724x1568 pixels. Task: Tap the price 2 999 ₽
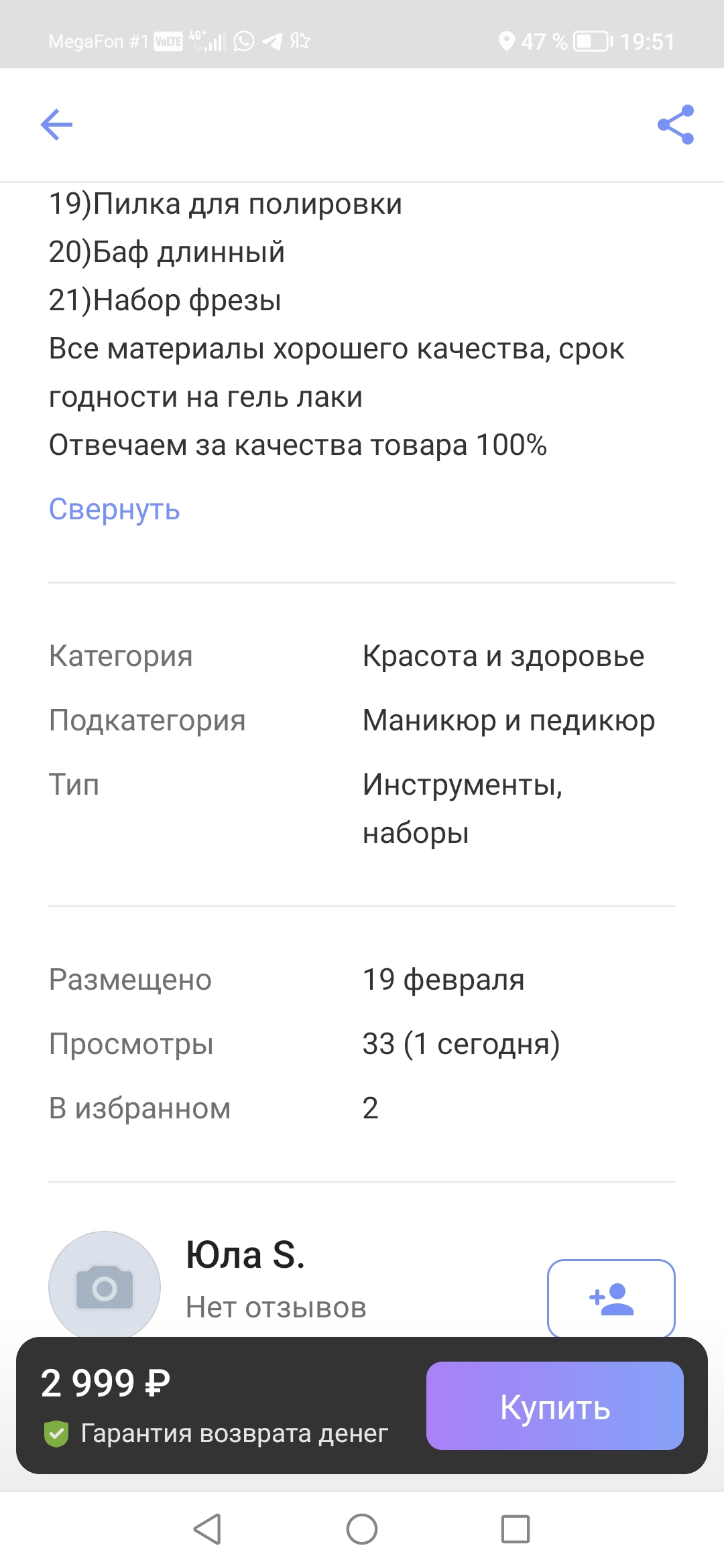pyautogui.click(x=106, y=1383)
